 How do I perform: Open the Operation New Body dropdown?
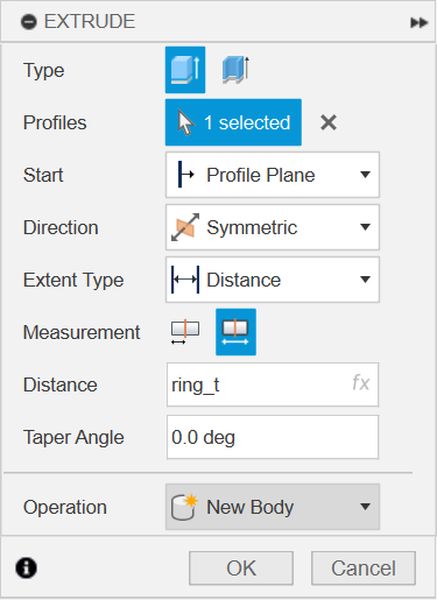pos(272,507)
